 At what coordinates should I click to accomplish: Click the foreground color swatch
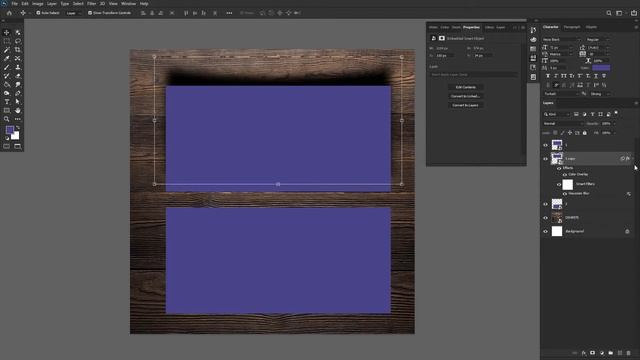9,130
